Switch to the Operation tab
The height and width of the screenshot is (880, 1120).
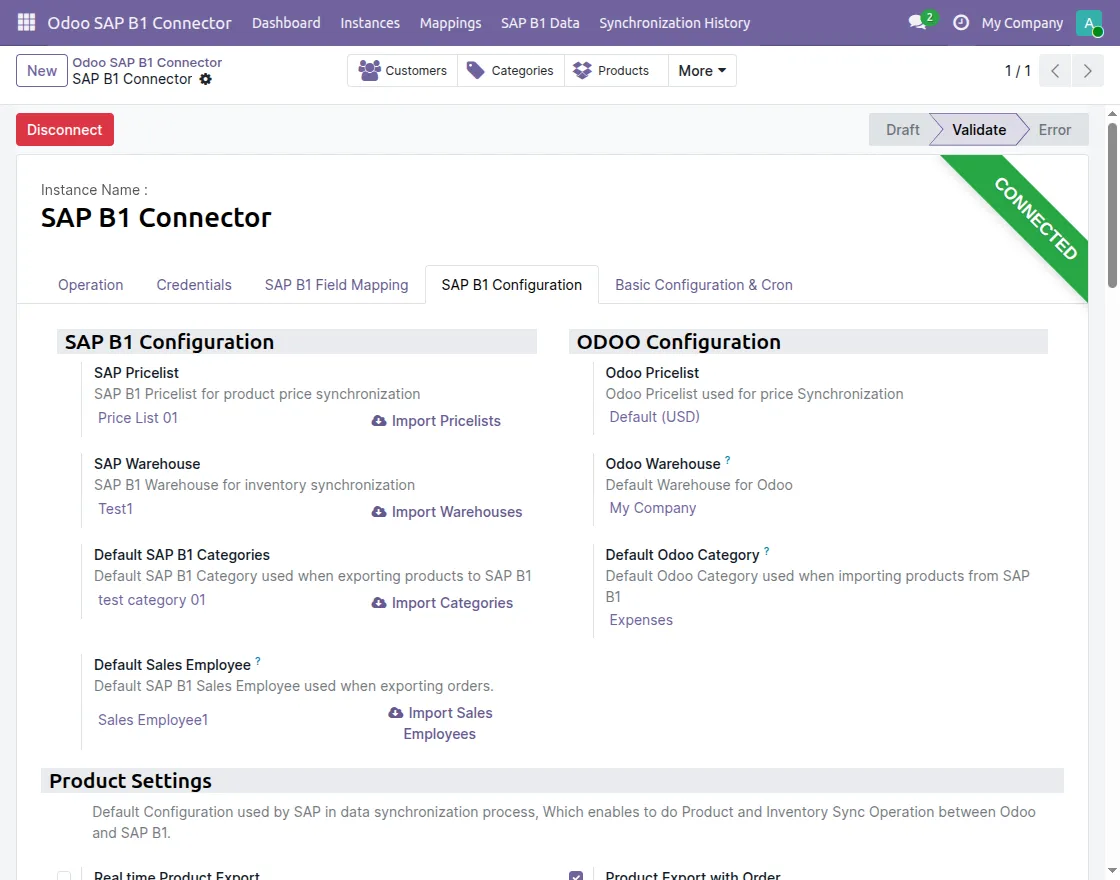91,285
